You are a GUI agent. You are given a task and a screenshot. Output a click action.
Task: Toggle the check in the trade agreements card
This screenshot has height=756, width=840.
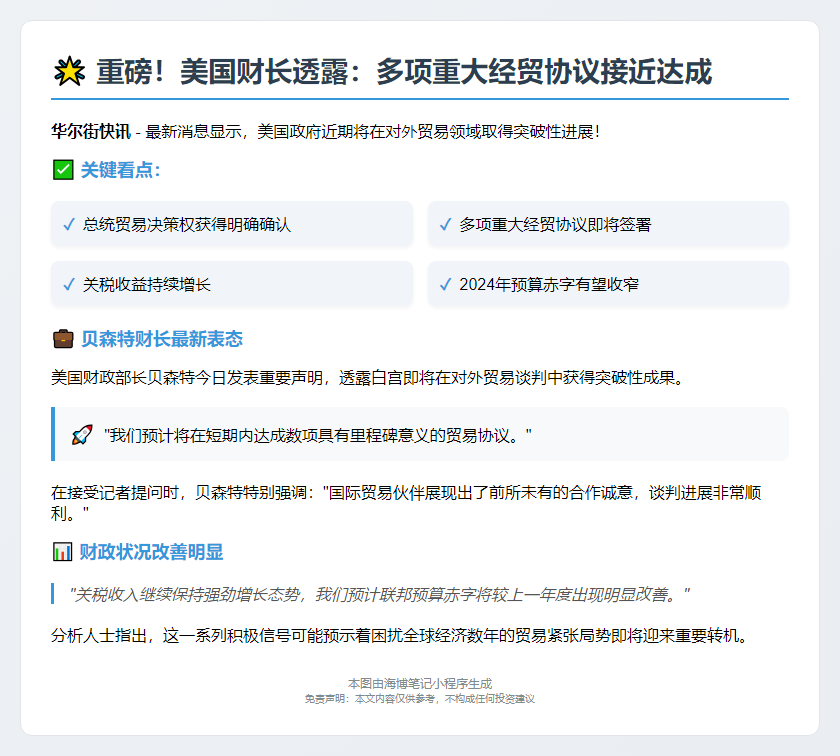(443, 224)
